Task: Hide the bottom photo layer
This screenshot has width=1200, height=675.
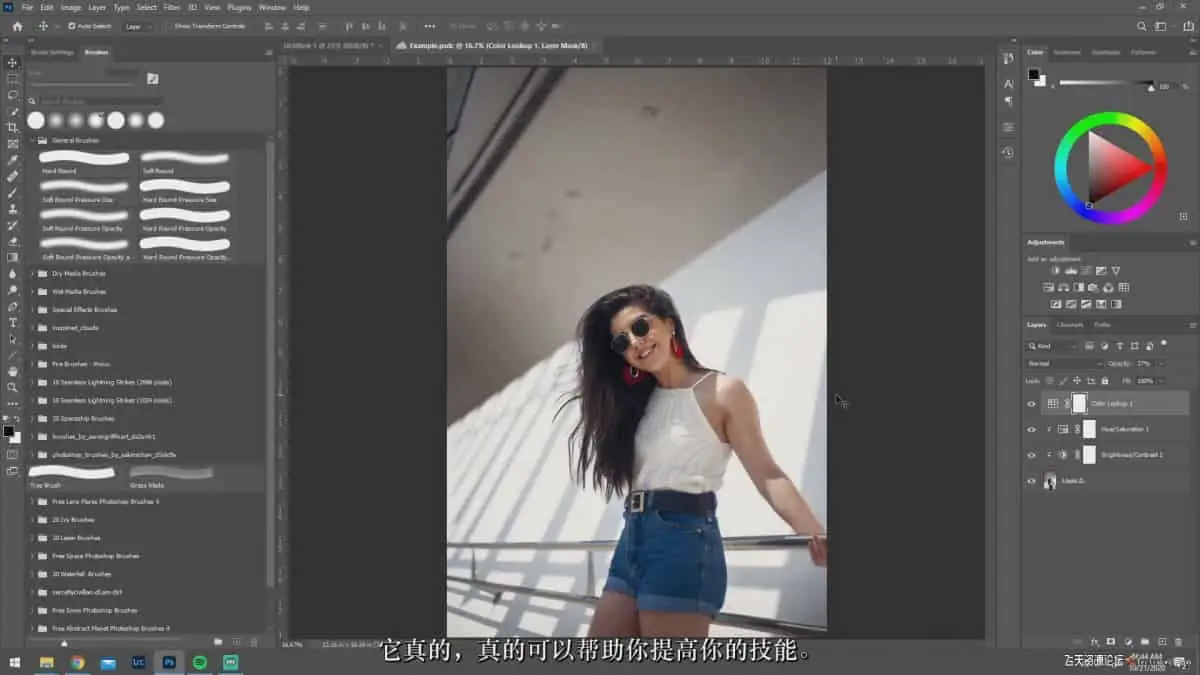Action: click(x=1032, y=481)
